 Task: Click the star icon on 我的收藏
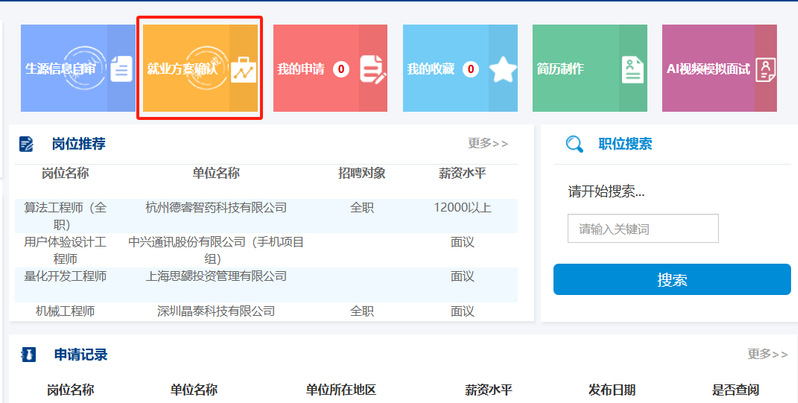click(503, 69)
